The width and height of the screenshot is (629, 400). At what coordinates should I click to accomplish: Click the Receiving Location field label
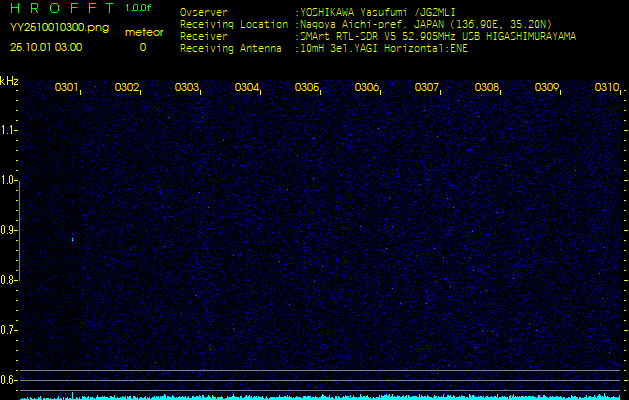(x=234, y=24)
